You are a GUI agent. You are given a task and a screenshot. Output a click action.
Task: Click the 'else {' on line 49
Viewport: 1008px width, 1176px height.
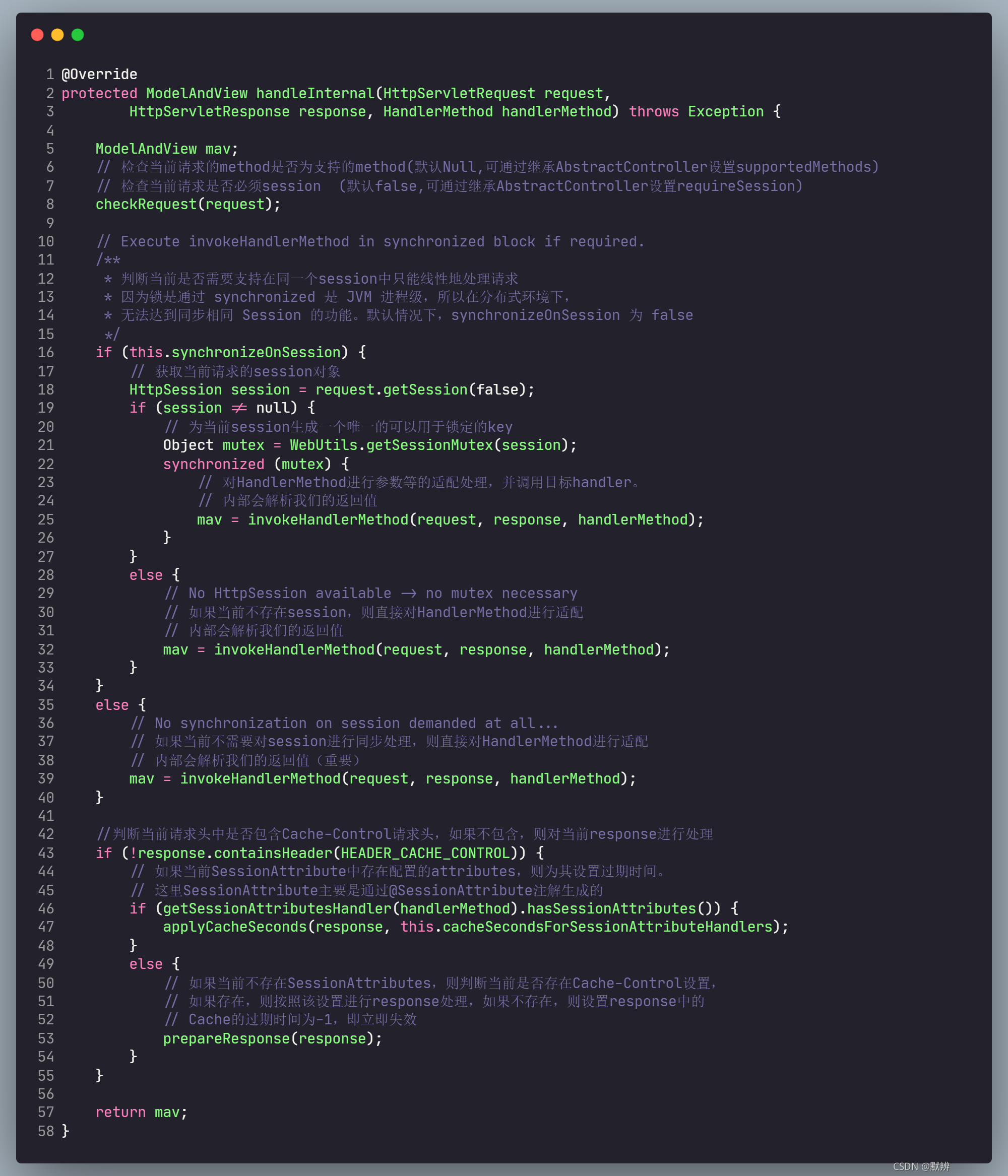click(x=154, y=964)
